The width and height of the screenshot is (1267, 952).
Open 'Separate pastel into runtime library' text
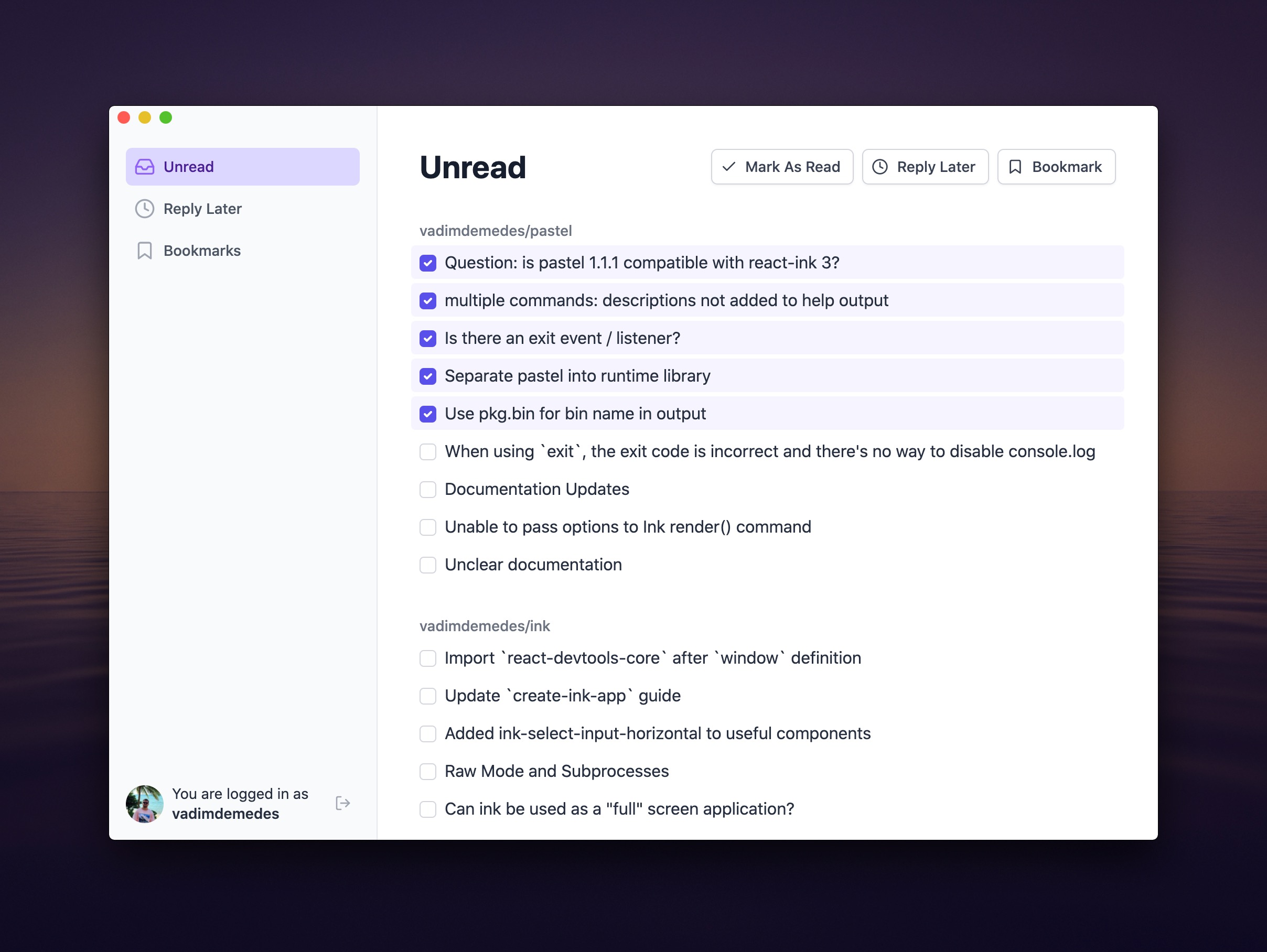577,376
